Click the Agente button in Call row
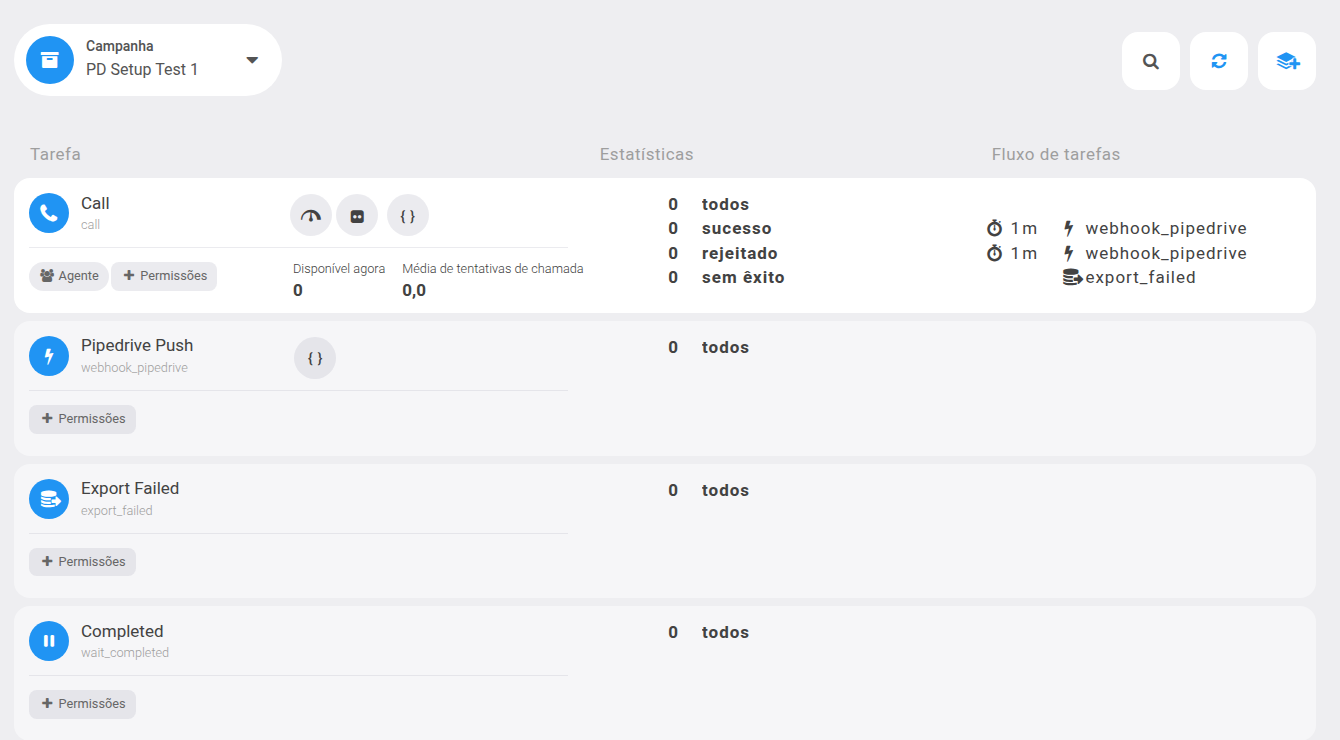Image resolution: width=1340 pixels, height=740 pixels. pyautogui.click(x=69, y=276)
